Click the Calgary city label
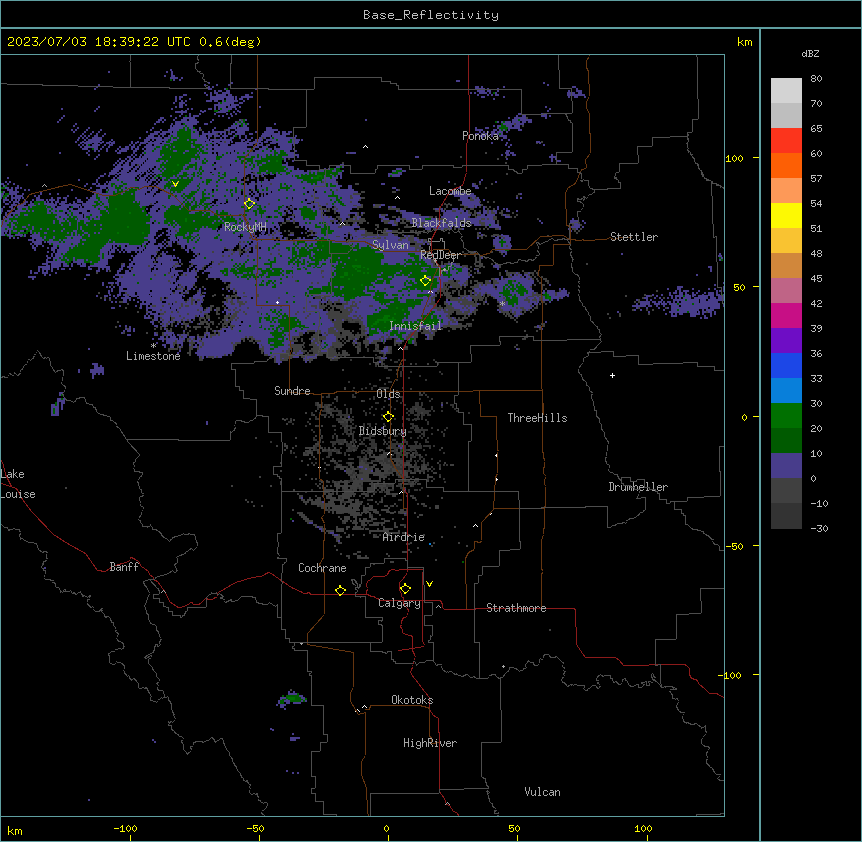The height and width of the screenshot is (842, 862). coord(399,603)
